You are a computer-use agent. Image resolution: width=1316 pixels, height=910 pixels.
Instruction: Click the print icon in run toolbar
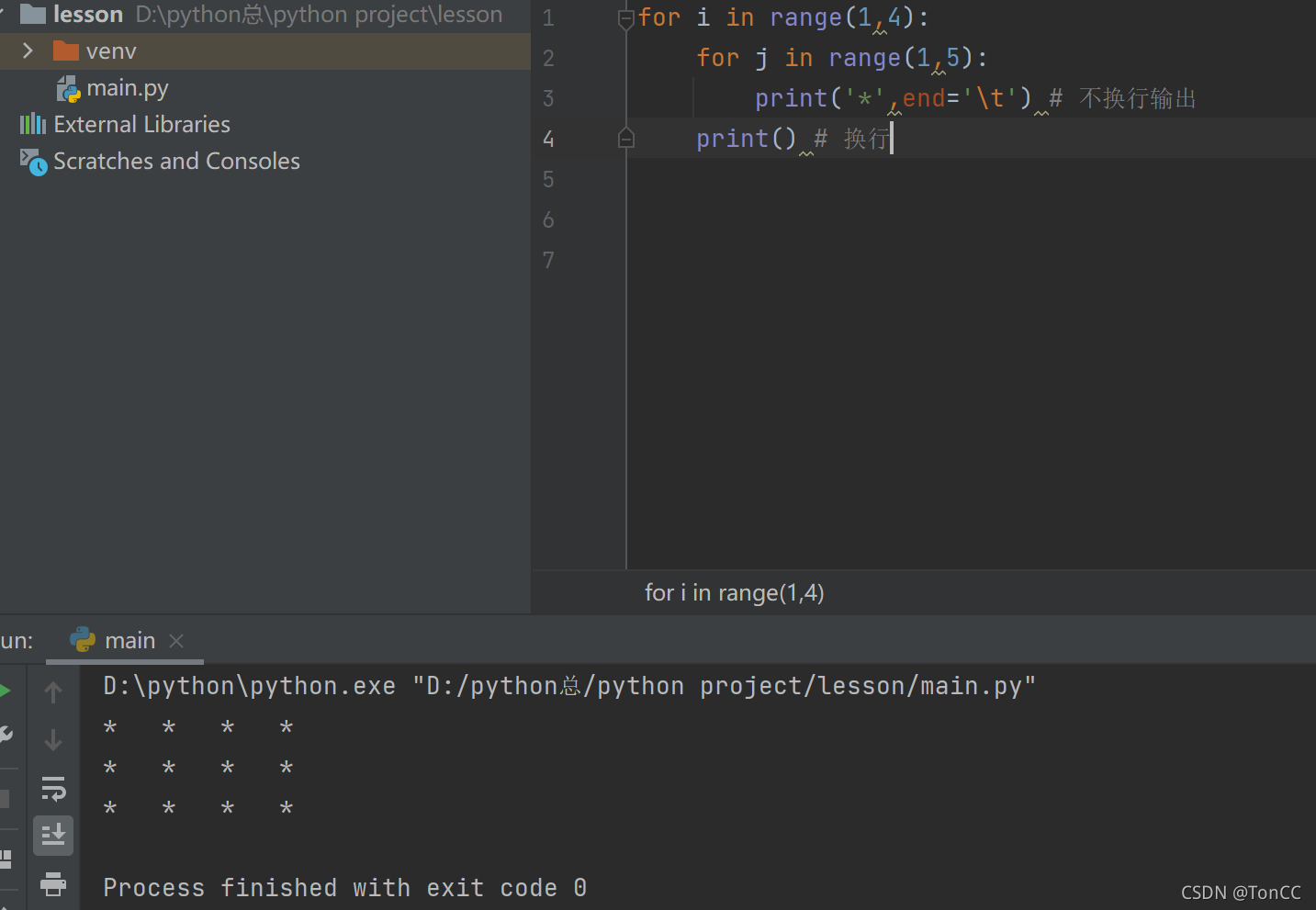pos(53,883)
